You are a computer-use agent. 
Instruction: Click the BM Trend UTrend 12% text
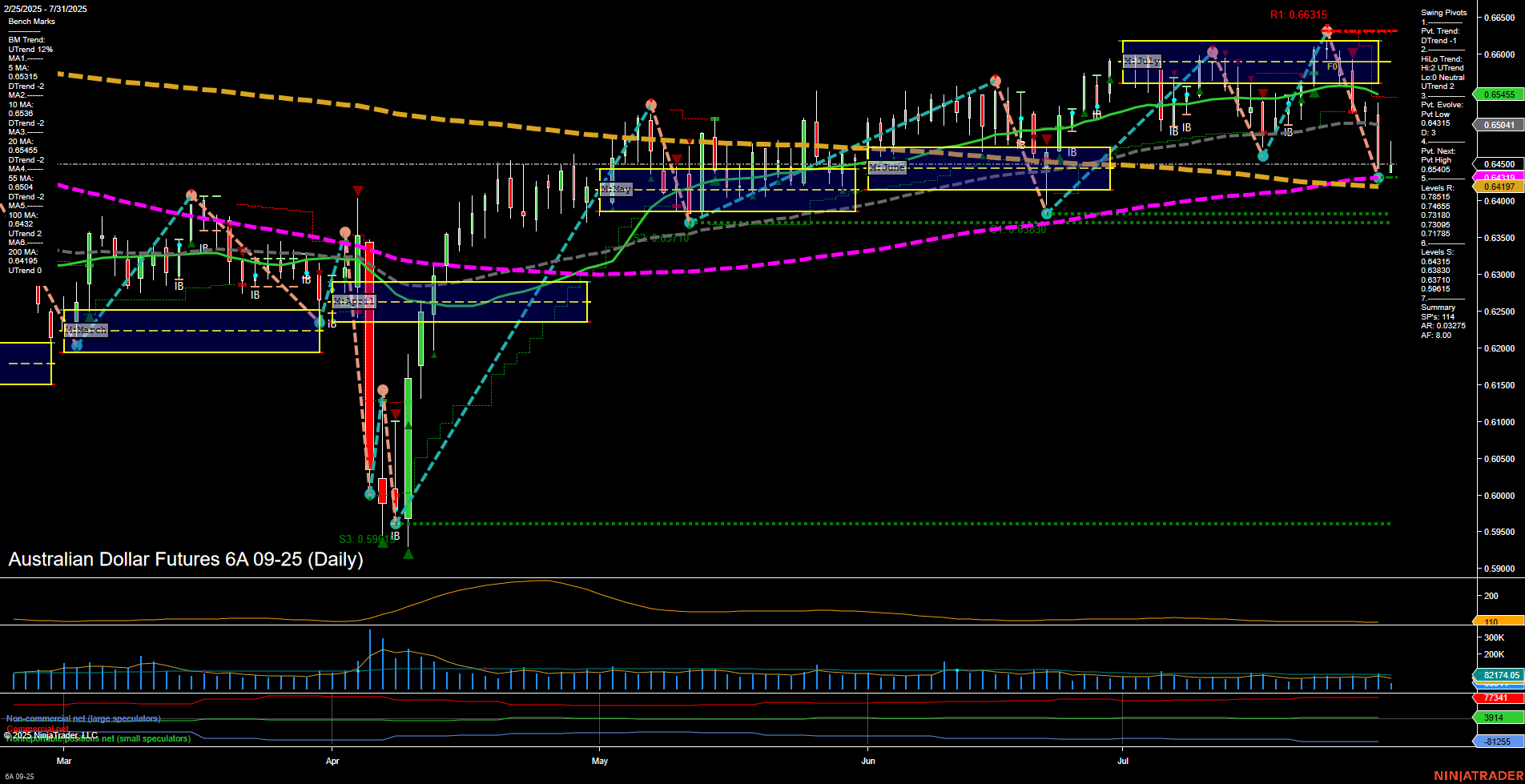tap(30, 45)
